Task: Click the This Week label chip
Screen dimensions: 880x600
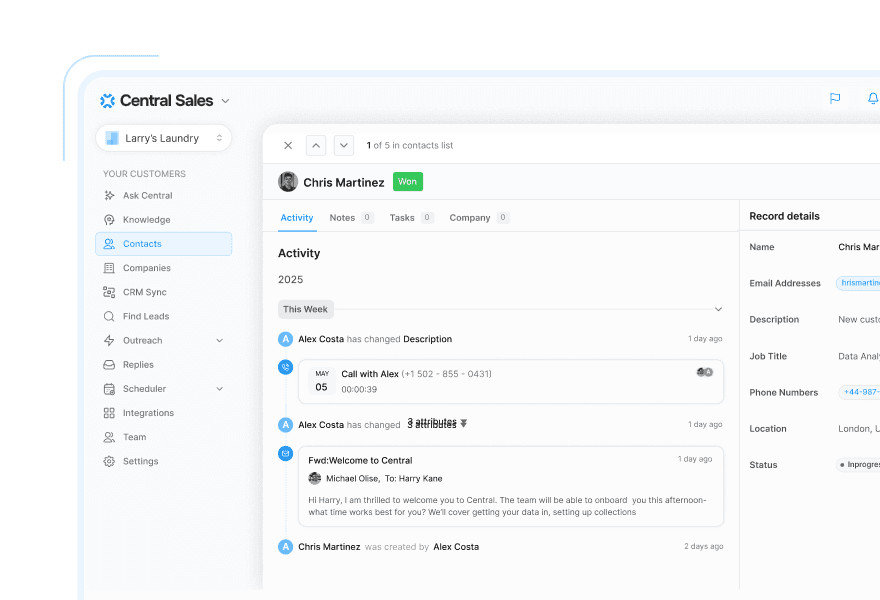Action: (x=305, y=309)
